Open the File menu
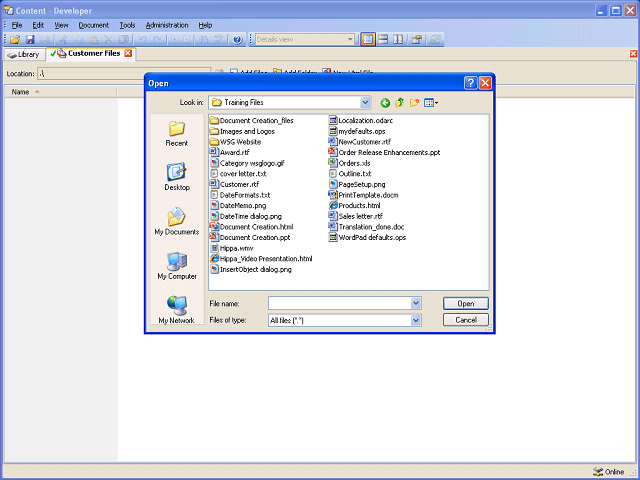Viewport: 640px width, 480px height. (x=17, y=25)
